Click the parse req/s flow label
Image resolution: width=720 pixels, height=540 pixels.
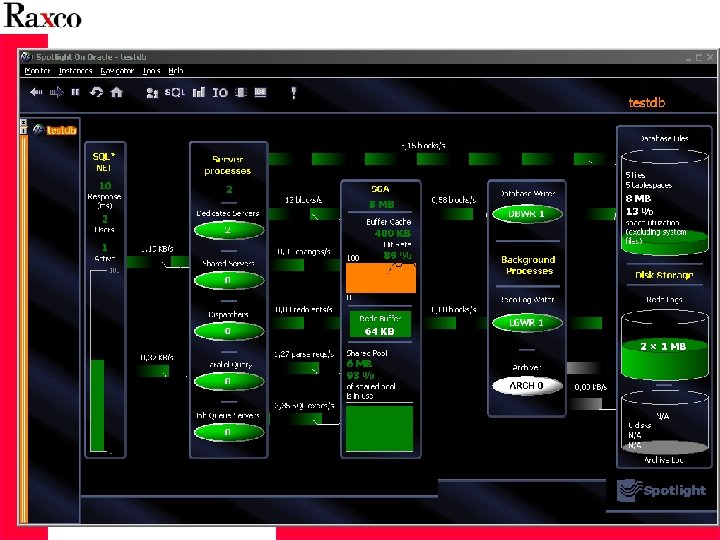click(x=304, y=354)
